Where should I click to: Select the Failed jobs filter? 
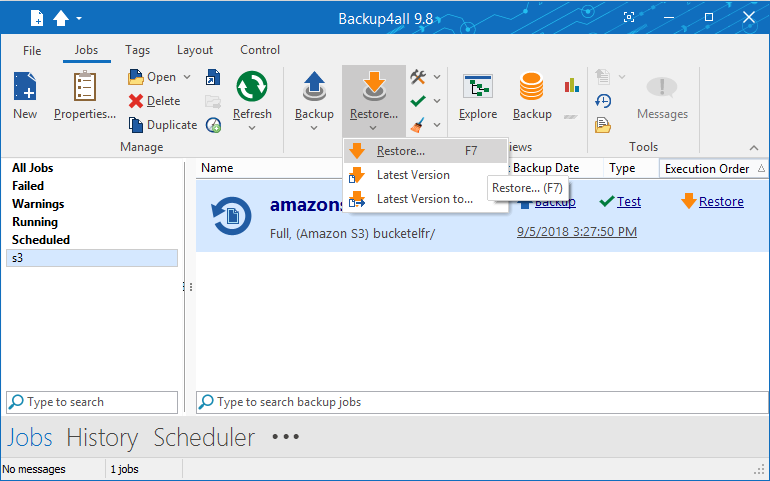[28, 186]
